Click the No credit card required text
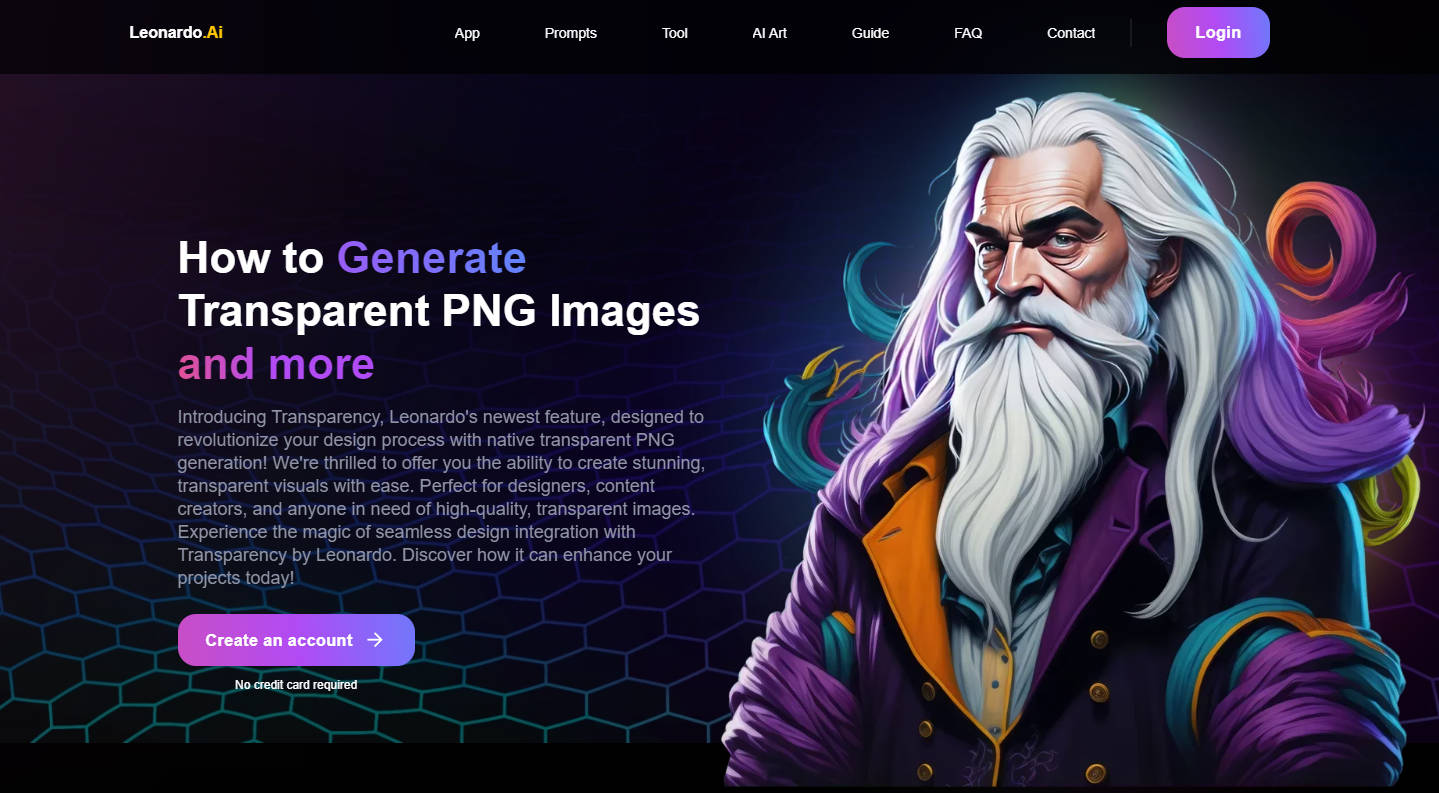 point(296,685)
